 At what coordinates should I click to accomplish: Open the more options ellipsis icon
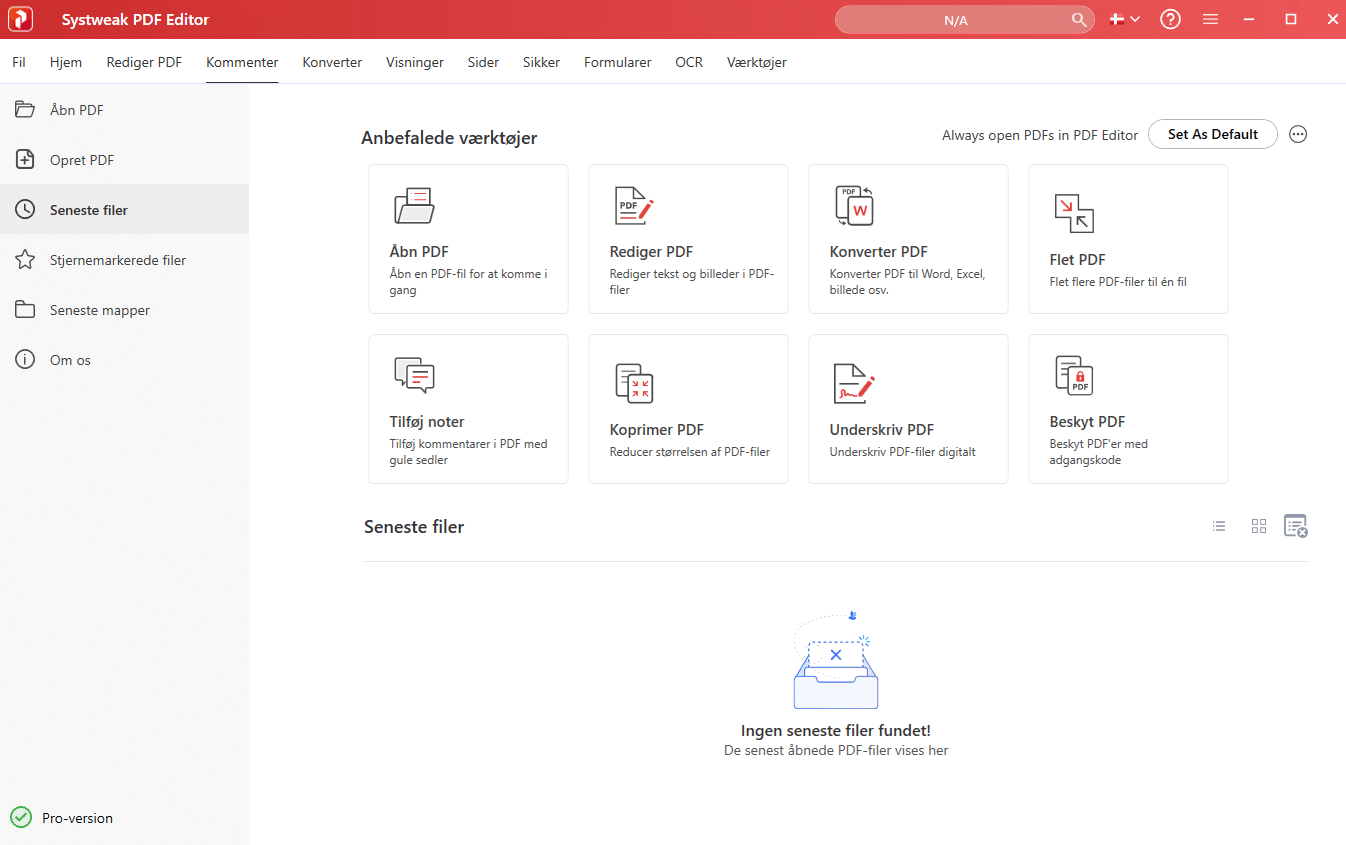1298,134
